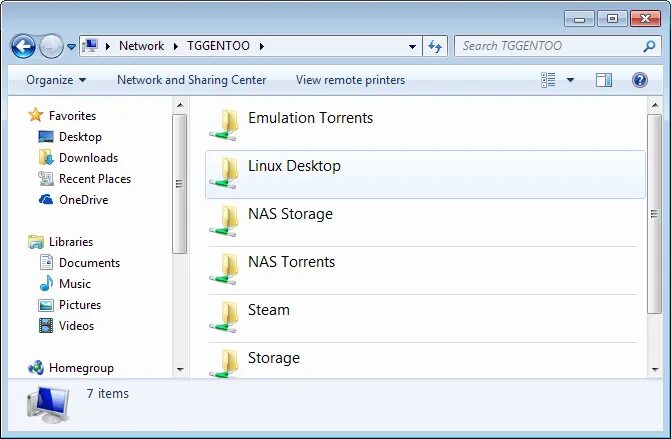The image size is (671, 439).
Task: Change view using the view icon
Action: [x=548, y=80]
